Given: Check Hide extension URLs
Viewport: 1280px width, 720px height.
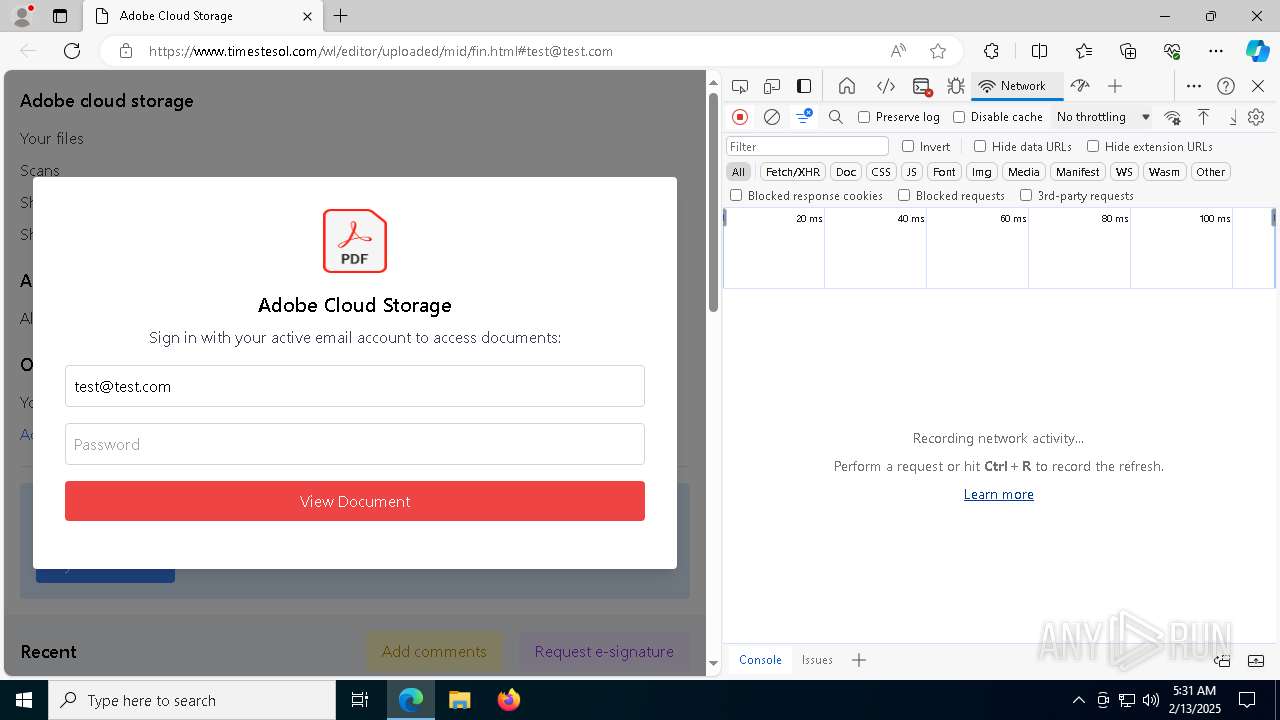Looking at the screenshot, I should 1093,146.
